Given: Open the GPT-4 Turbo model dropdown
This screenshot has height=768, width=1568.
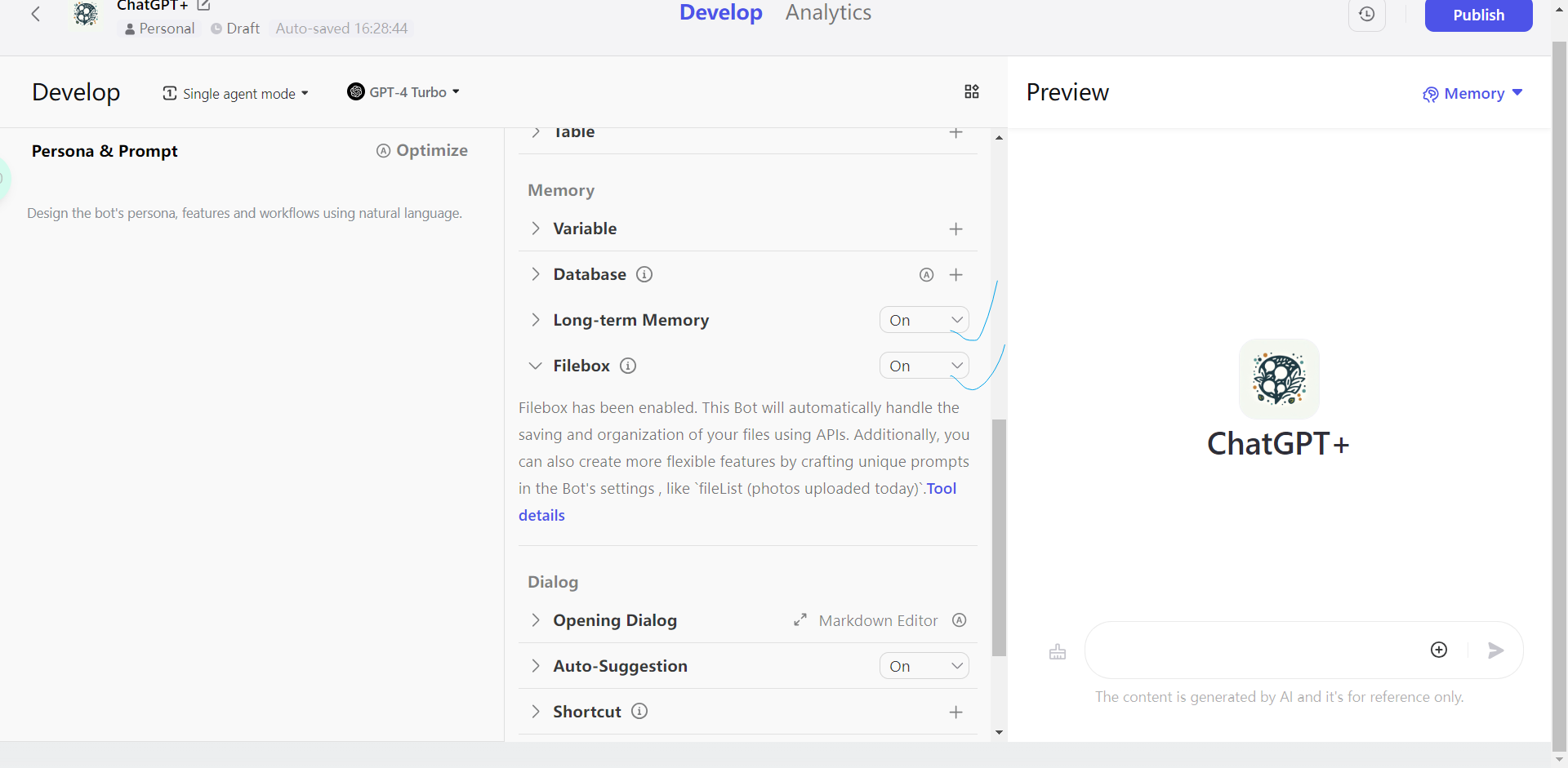Looking at the screenshot, I should point(403,92).
